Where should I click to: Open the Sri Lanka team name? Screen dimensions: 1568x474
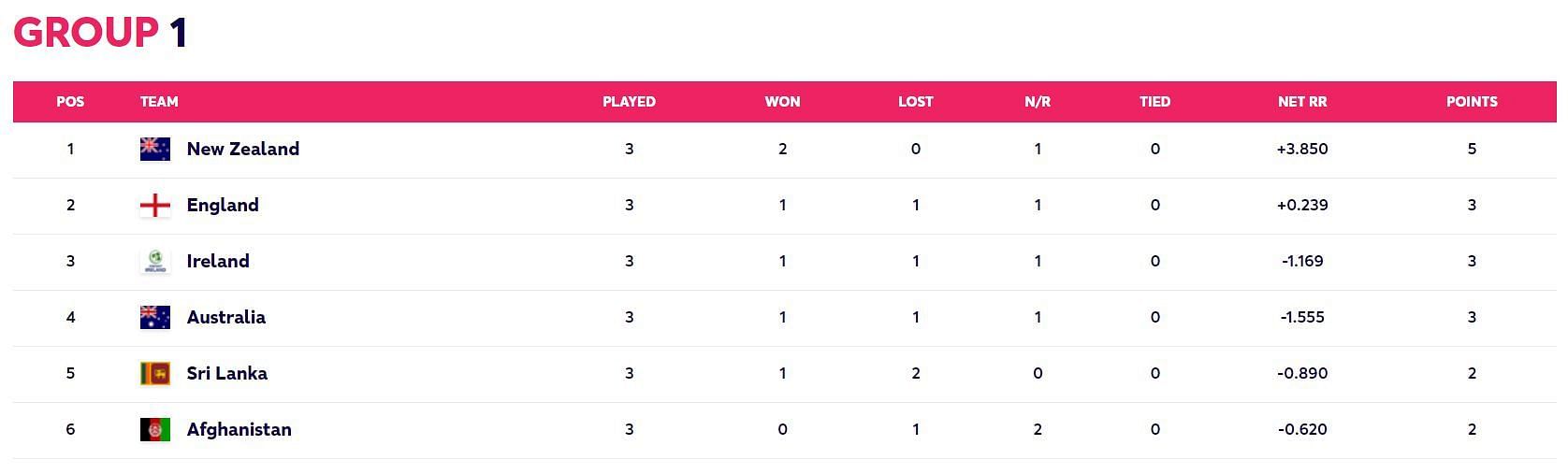226,373
